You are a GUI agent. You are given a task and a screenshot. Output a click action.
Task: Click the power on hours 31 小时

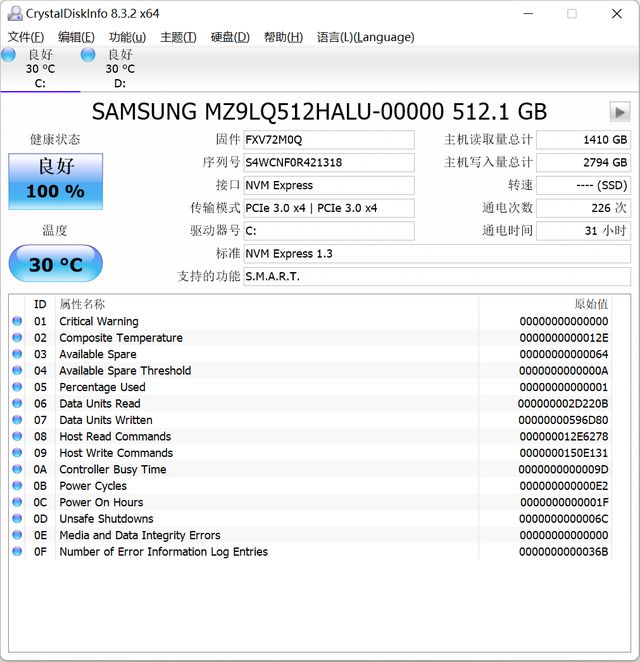coord(583,231)
